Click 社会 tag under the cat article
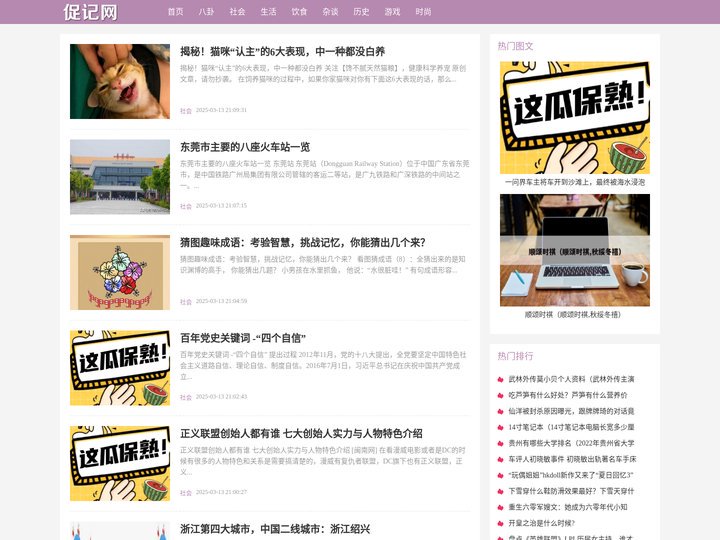Viewport: 720px width, 540px height. click(x=186, y=111)
